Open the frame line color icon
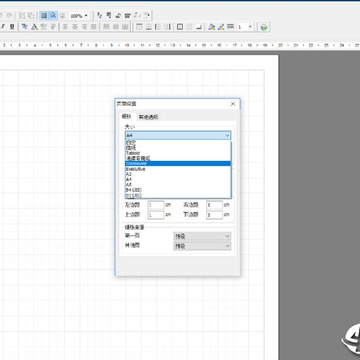360x360 pixels. [221, 27]
